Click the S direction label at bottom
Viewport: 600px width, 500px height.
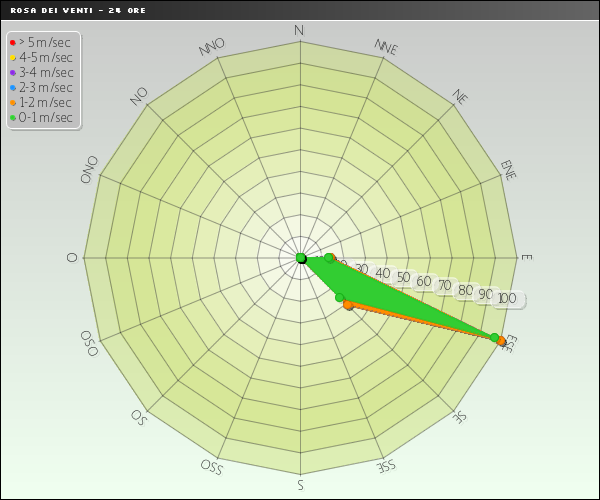click(x=300, y=485)
